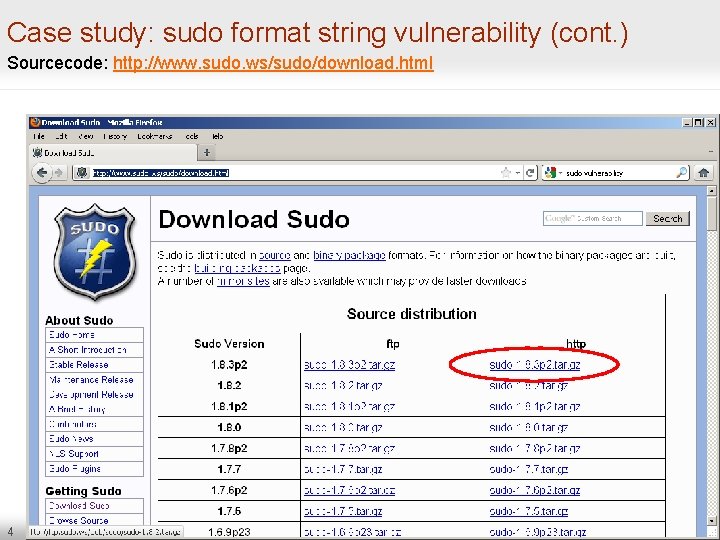Click the Firefox back arrow button

(42, 173)
